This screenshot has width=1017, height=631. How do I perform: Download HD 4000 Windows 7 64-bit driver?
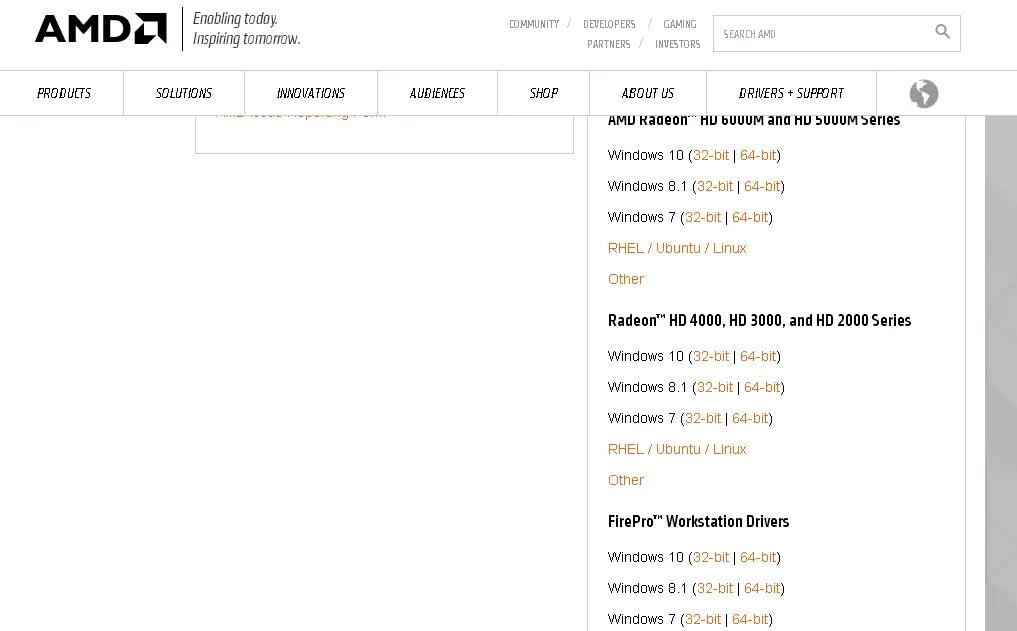coord(750,419)
